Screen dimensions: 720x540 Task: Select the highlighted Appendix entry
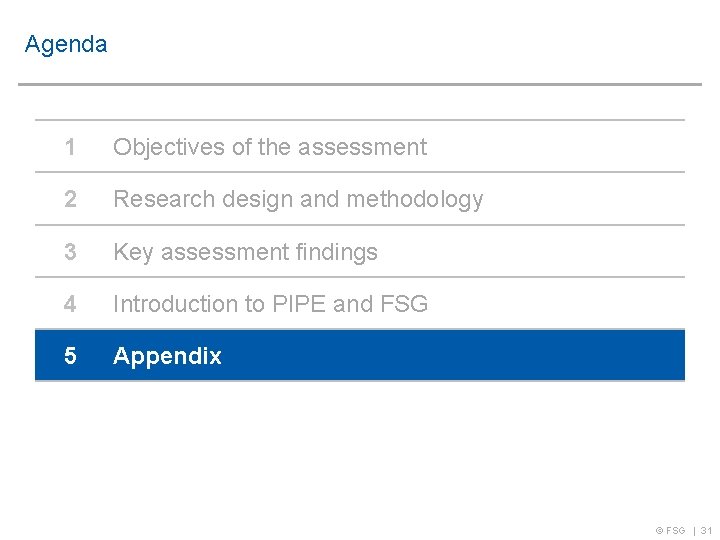(167, 356)
